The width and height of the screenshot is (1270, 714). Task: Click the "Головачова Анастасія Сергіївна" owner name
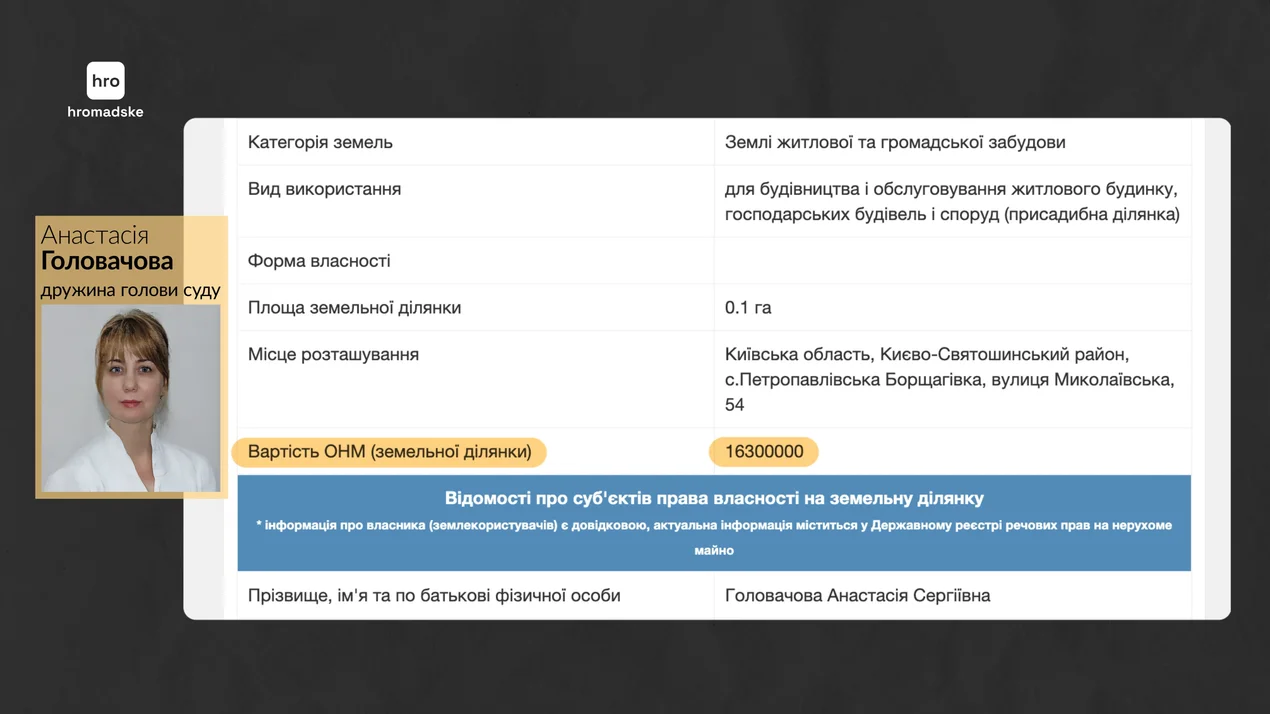(857, 596)
